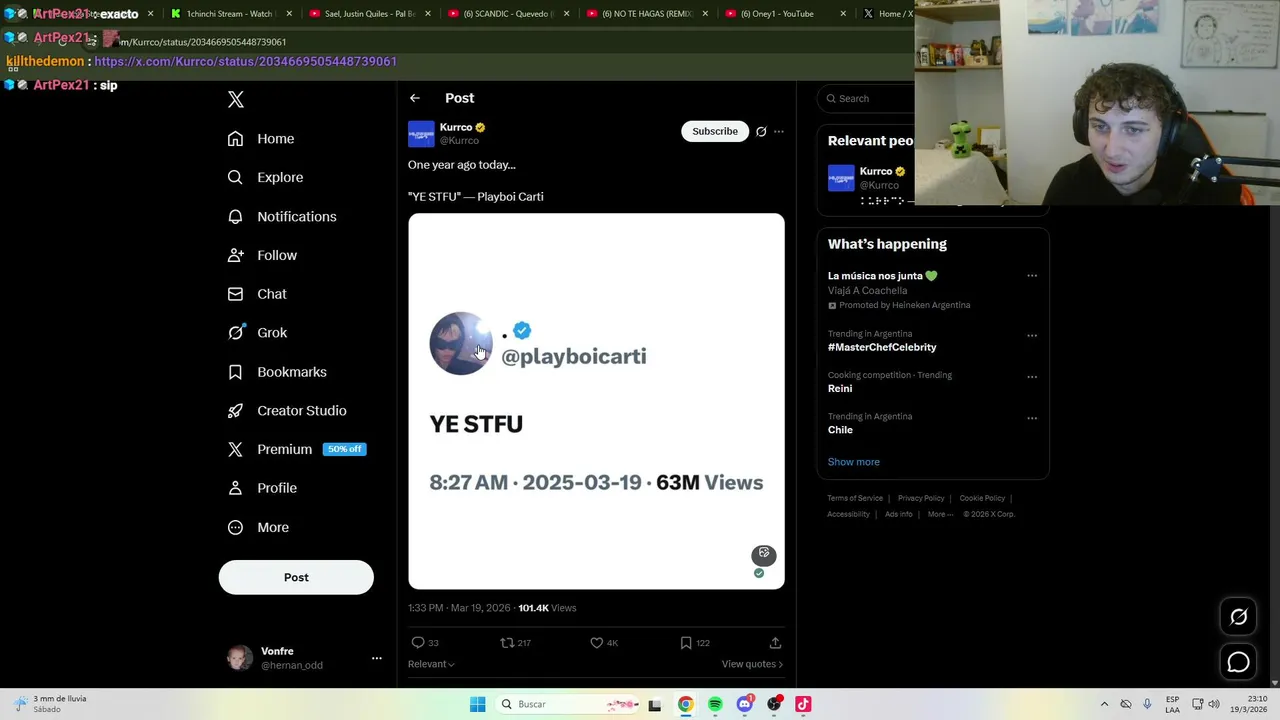Switch to the SCANDIC - Quevedo tab
Screen dimensions: 1280x720
[507, 14]
